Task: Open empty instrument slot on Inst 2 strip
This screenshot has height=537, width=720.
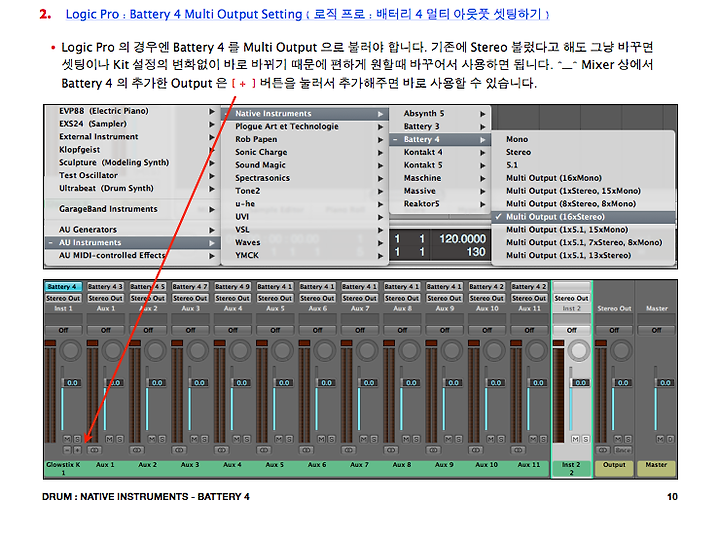Action: (x=571, y=287)
